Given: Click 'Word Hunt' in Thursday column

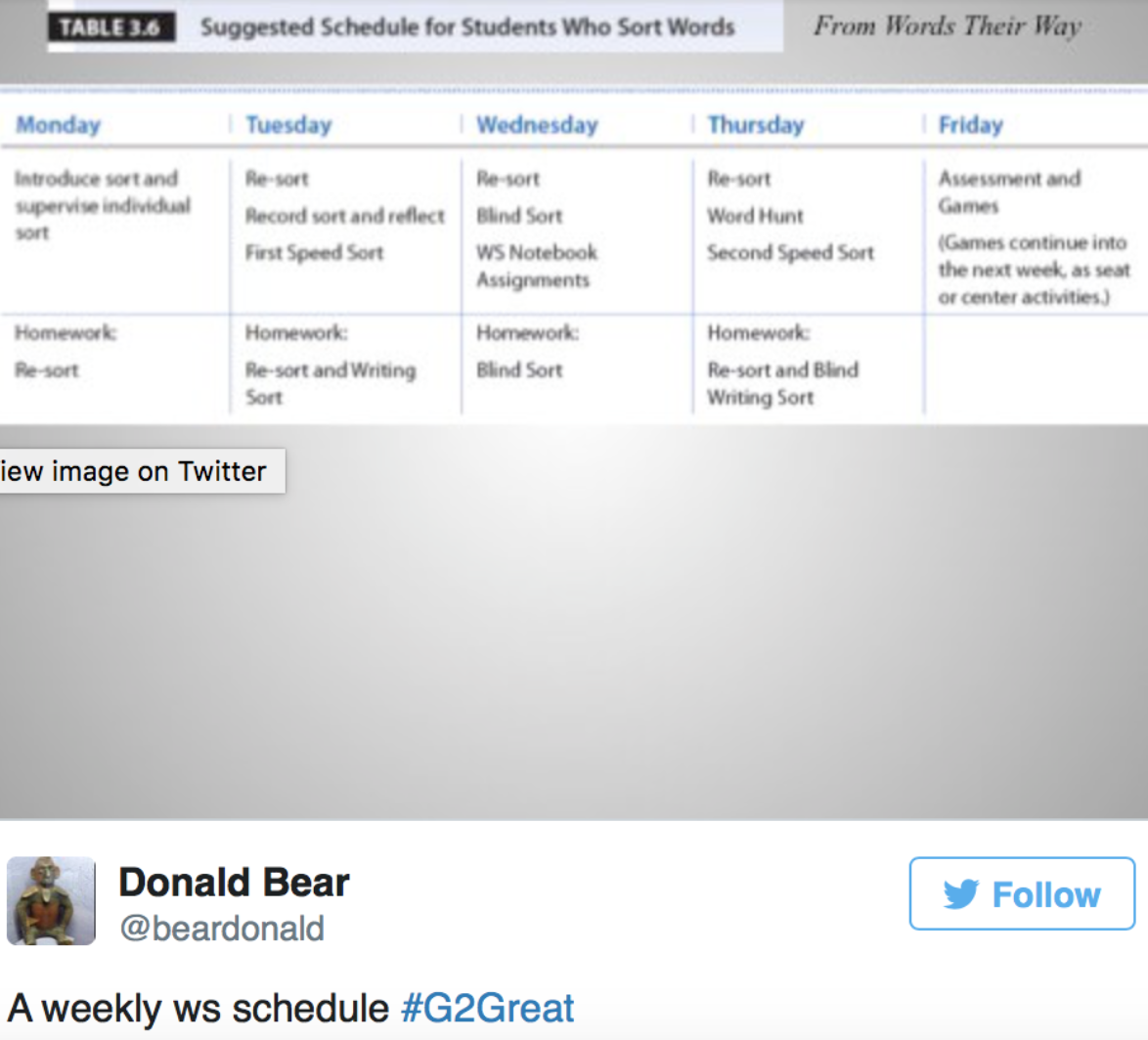Looking at the screenshot, I should coord(755,216).
